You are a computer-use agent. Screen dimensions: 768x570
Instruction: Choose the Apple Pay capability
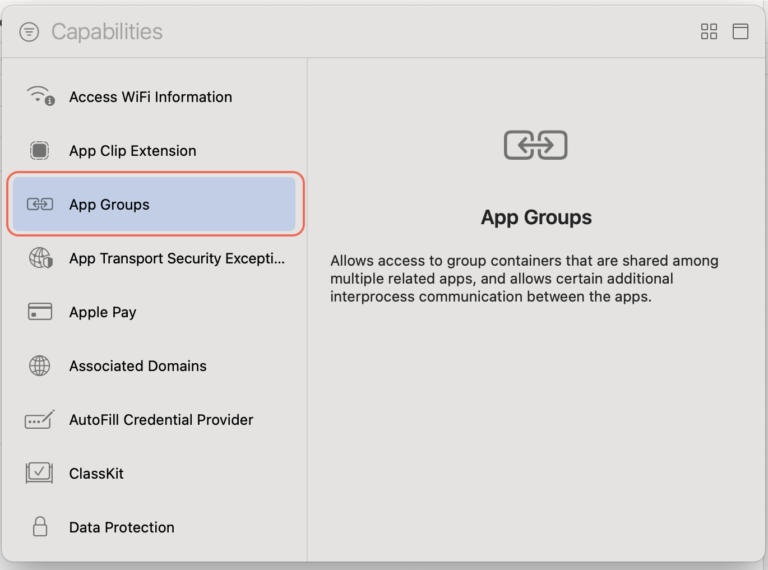(x=102, y=312)
